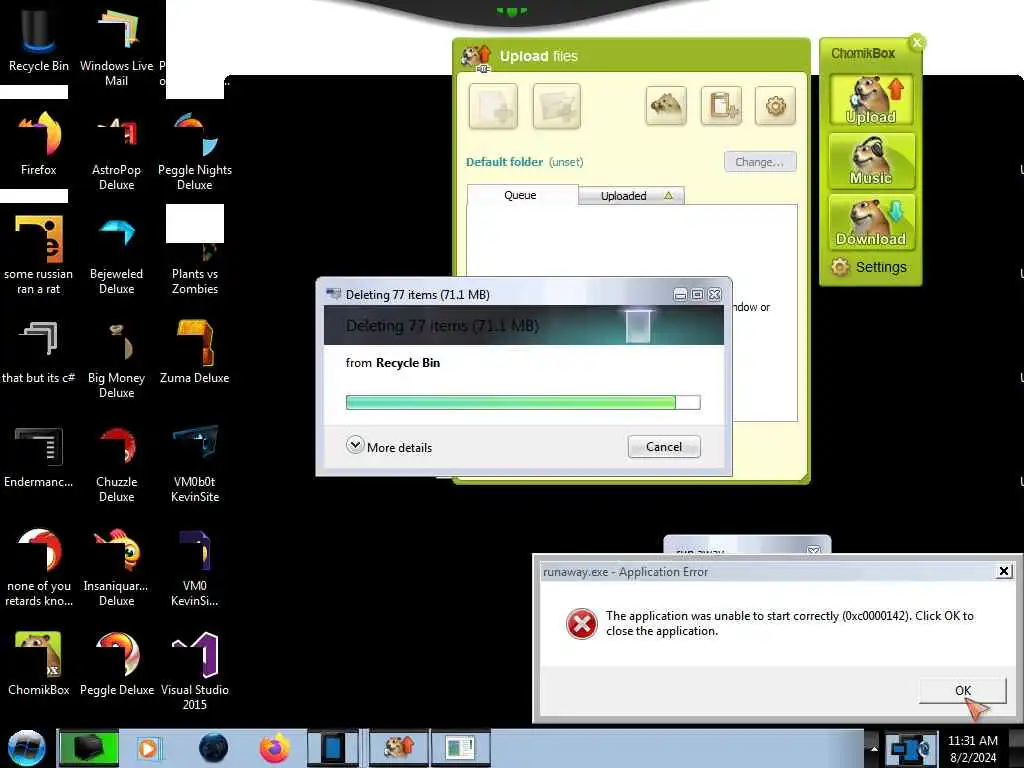Click the ChomikBox upload taskbar button
1024x768 pixels.
point(398,748)
